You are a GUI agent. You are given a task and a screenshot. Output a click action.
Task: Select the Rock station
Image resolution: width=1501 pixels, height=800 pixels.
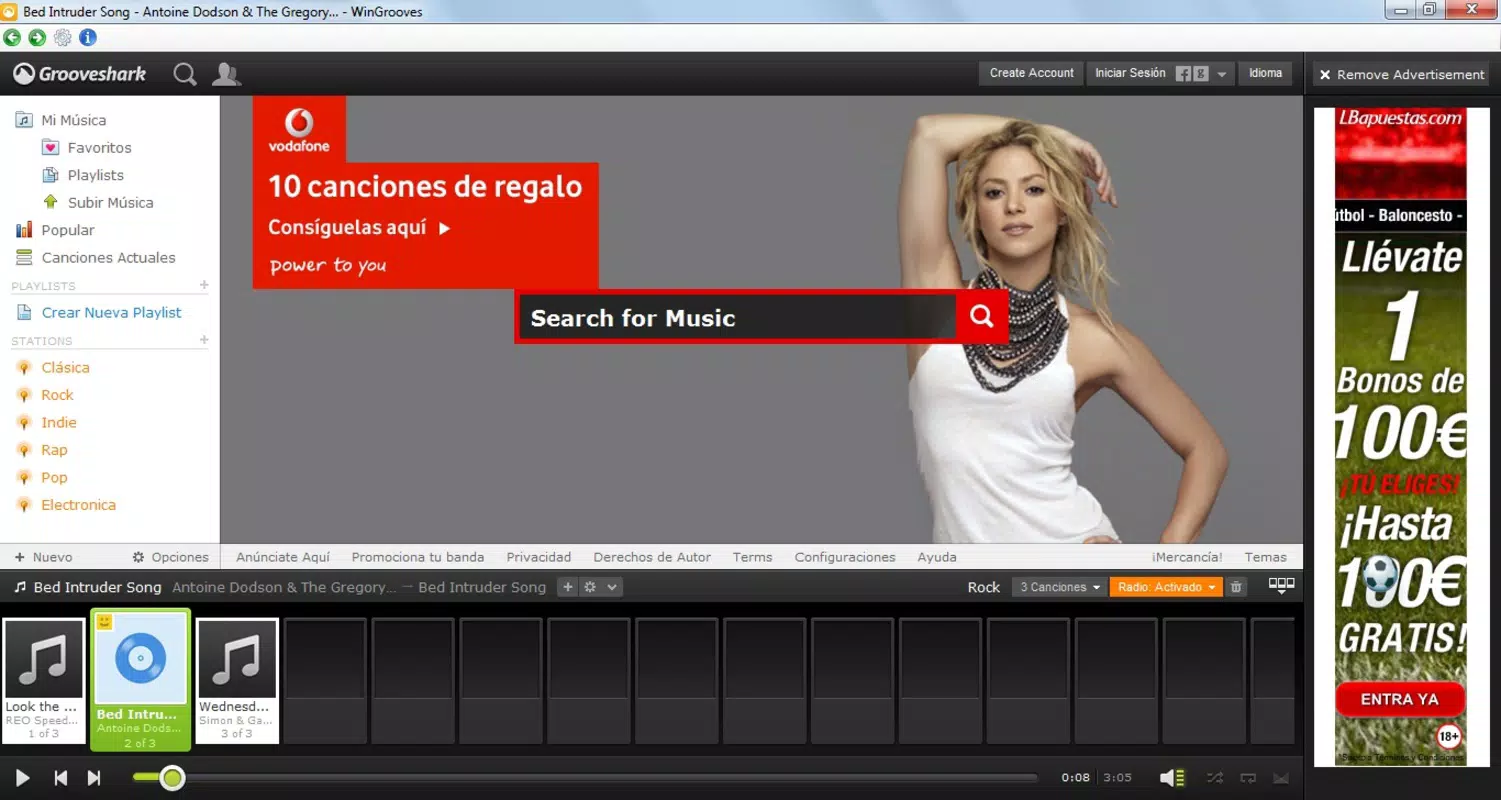57,395
